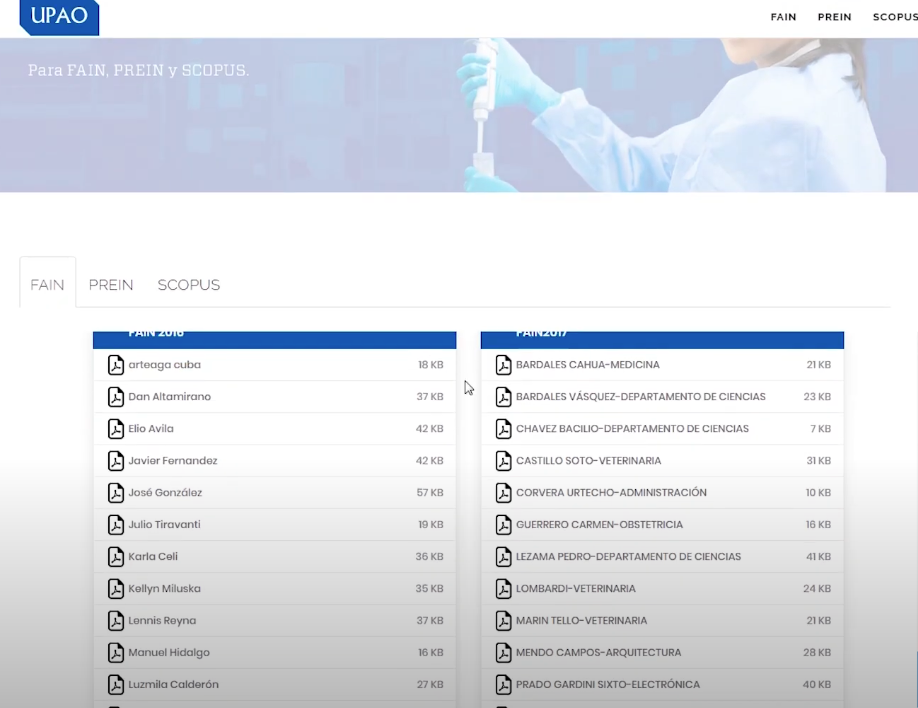Click PDF icon next to Karla Celi

(x=116, y=557)
